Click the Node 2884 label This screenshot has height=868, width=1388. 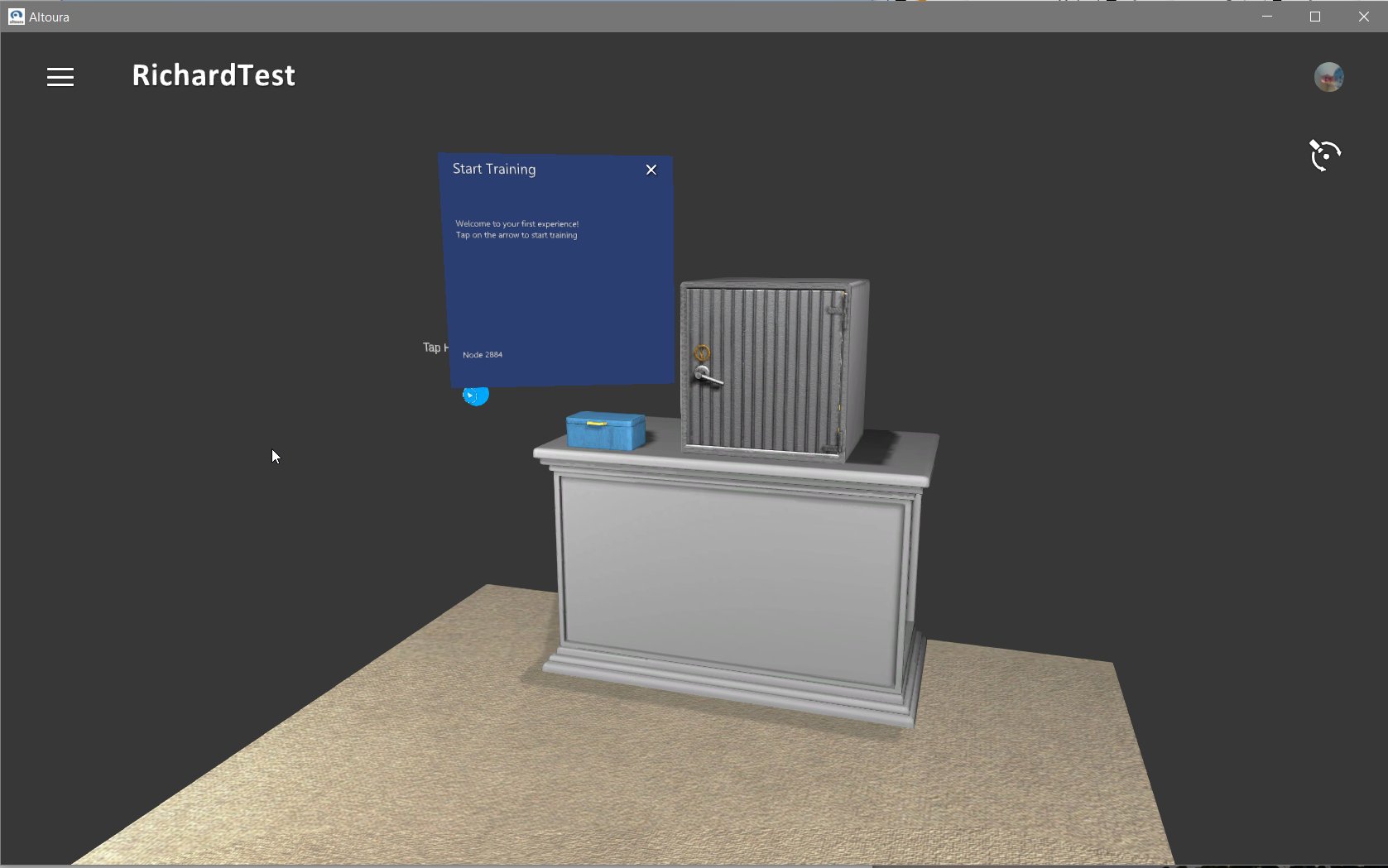pyautogui.click(x=483, y=354)
